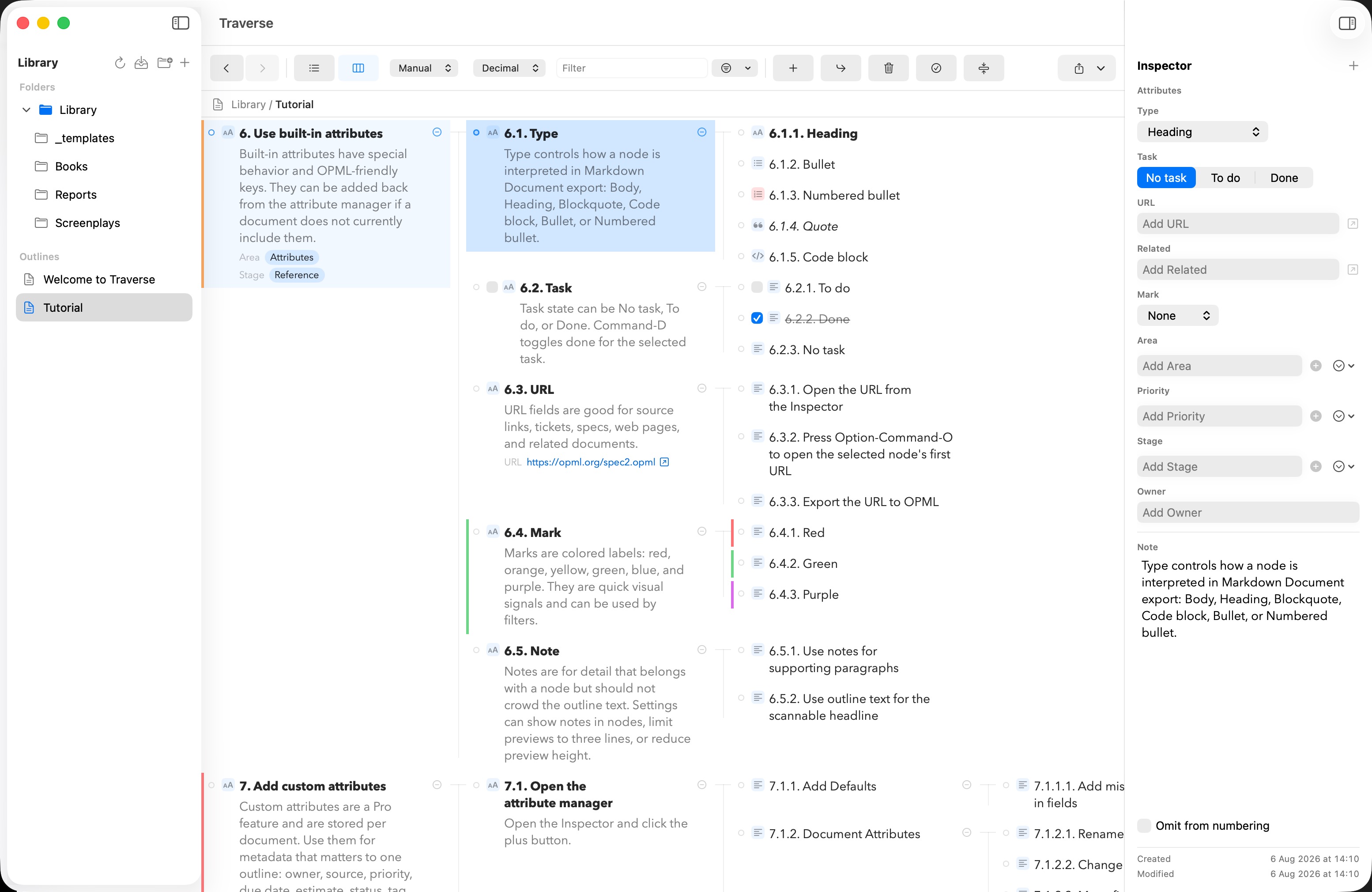Click the add button next to Add Area
1372x892 pixels.
pos(1316,366)
